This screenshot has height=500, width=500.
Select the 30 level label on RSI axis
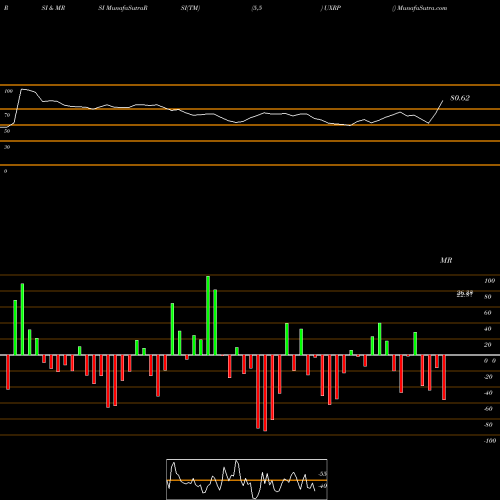tap(7, 147)
